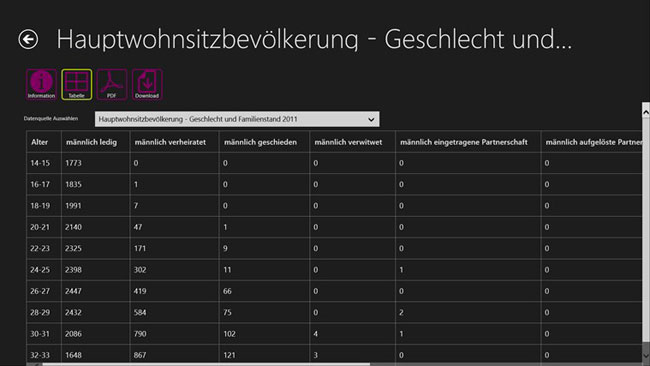Viewport: 650px width, 366px height.
Task: Click the page title Hauptwohnsitzbevölkerung heading
Action: [x=314, y=40]
